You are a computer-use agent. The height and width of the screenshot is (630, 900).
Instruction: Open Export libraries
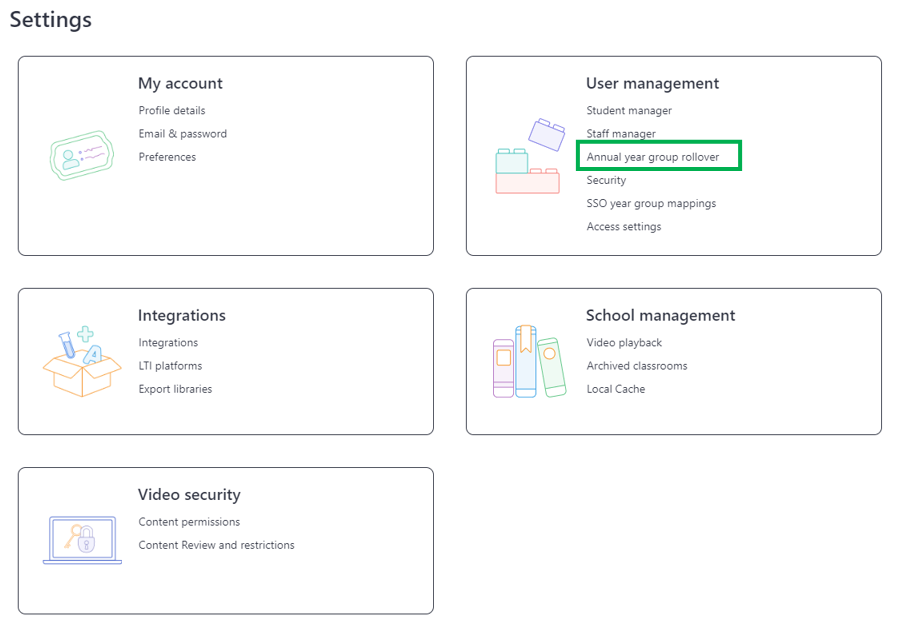coord(175,389)
